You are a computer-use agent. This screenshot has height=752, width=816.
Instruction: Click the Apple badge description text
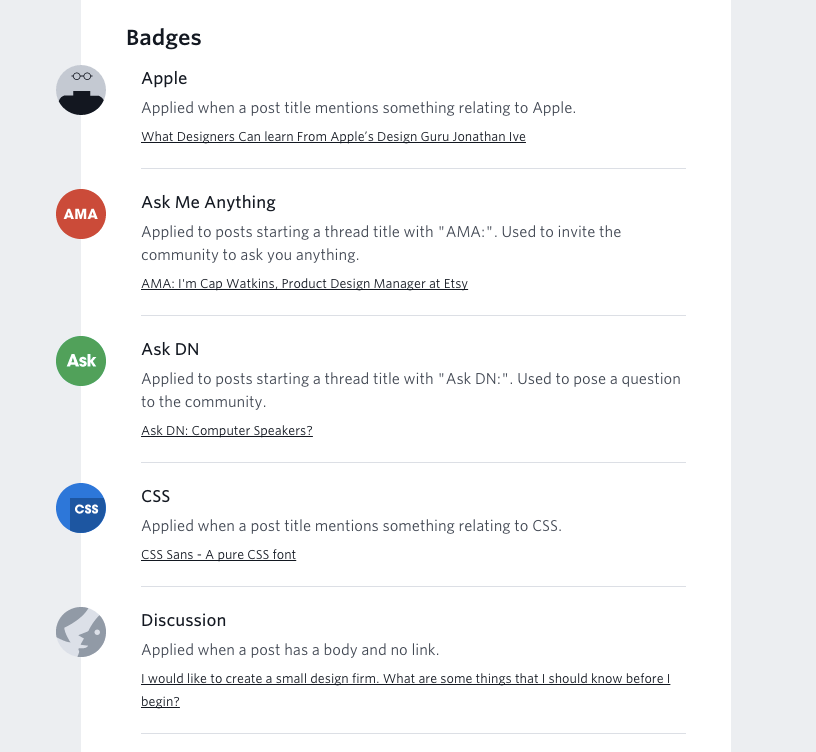[359, 108]
